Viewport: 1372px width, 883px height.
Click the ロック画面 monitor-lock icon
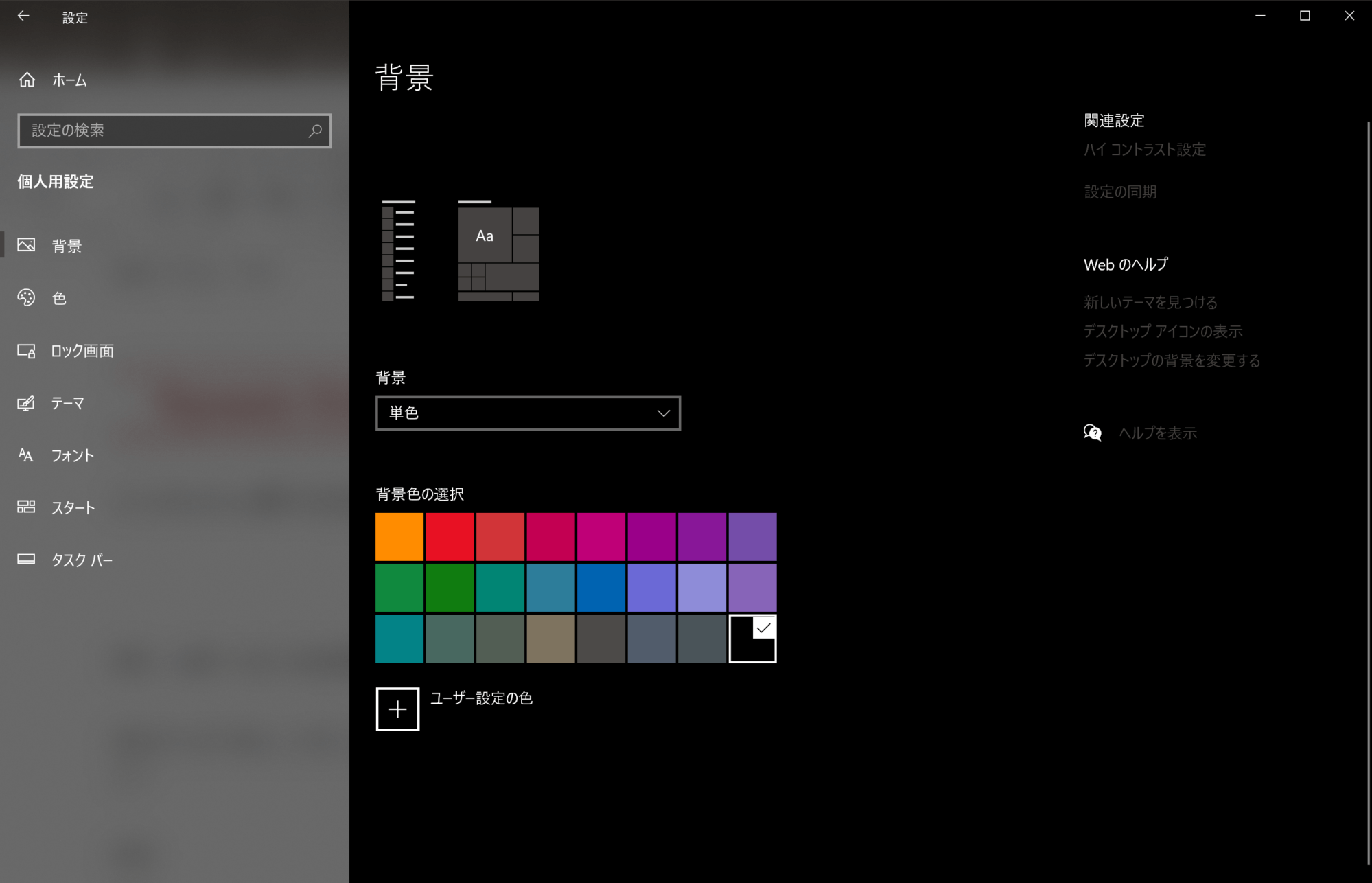click(26, 351)
